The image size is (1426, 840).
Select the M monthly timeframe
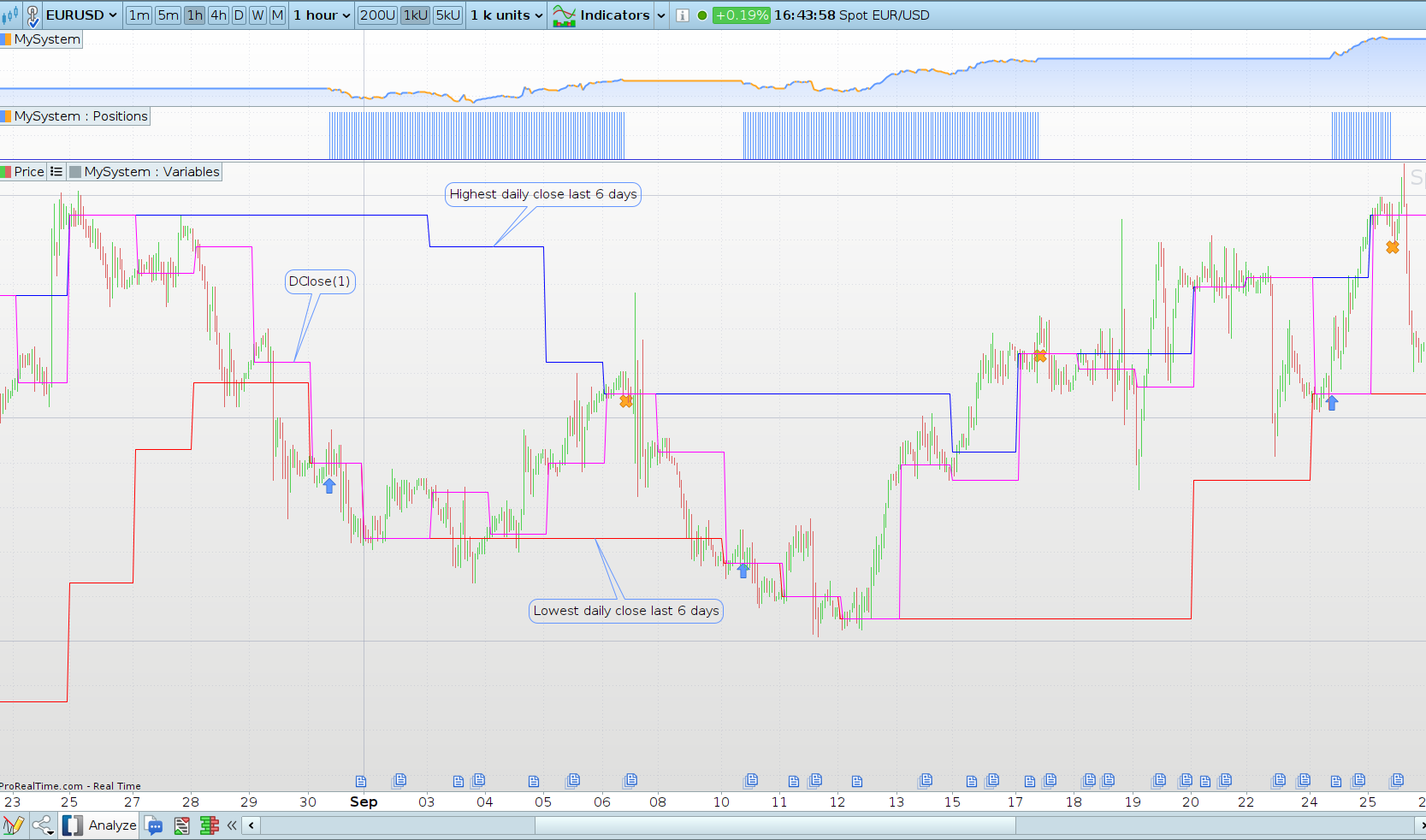tap(277, 15)
